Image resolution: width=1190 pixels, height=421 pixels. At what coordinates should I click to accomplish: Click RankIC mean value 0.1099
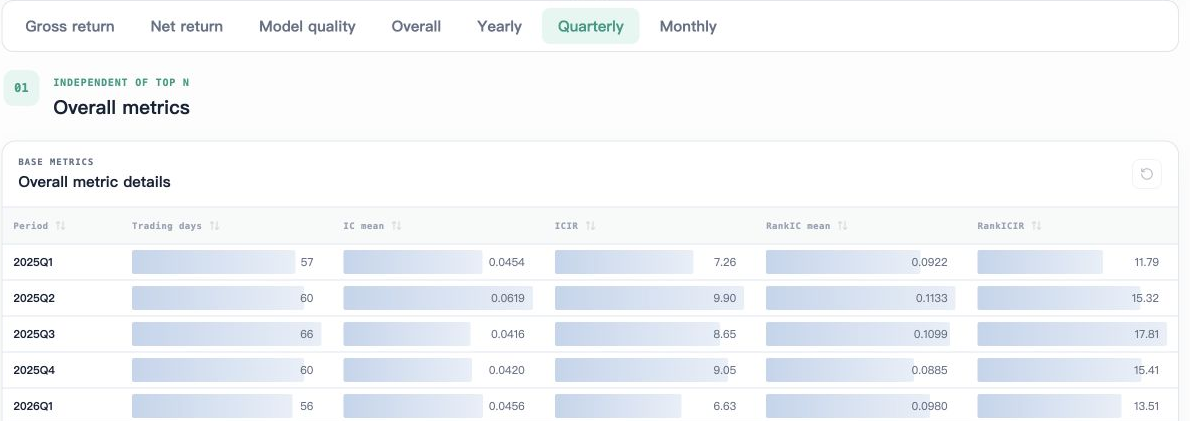(930, 334)
